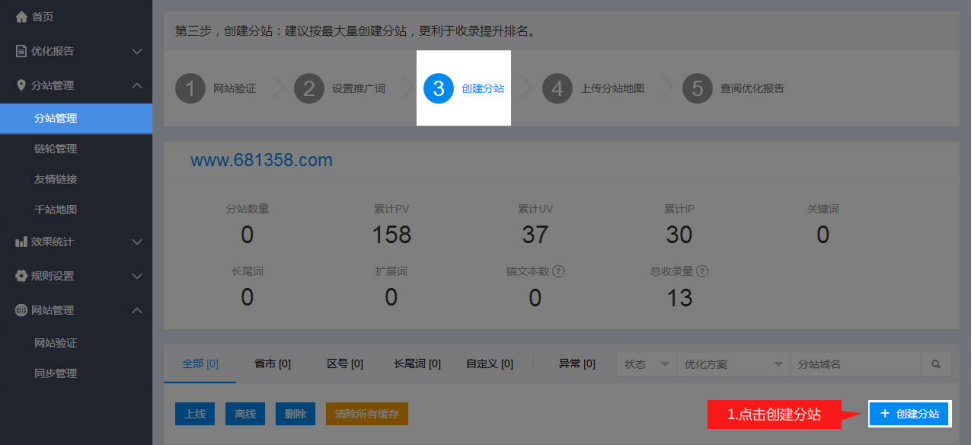This screenshot has height=445, width=972.
Task: Click the 效果统计 bar chart icon
Action: point(21,242)
